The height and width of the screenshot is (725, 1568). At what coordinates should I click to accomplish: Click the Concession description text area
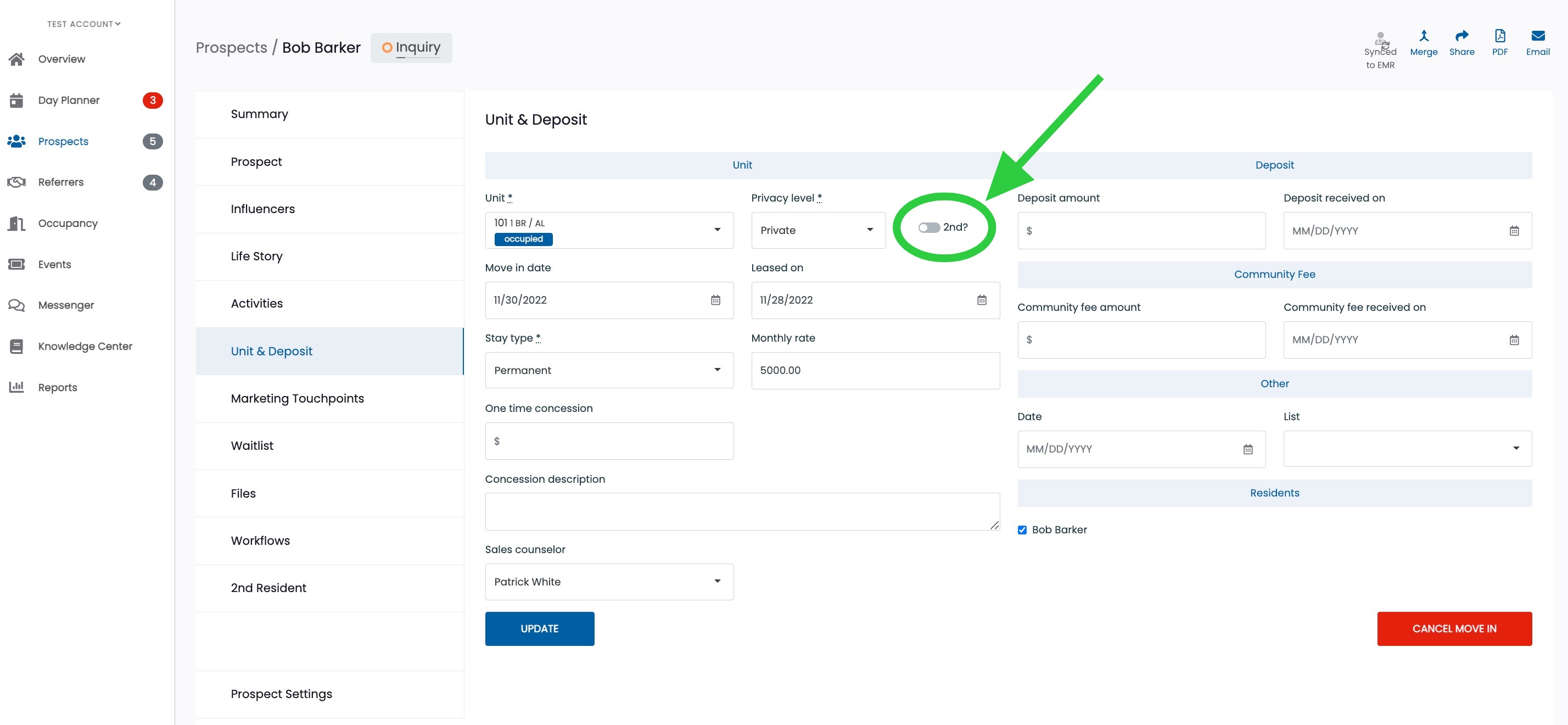click(742, 511)
